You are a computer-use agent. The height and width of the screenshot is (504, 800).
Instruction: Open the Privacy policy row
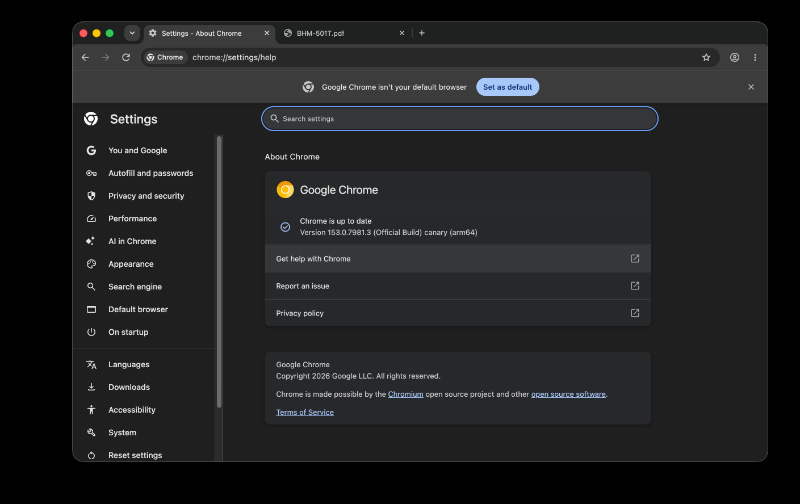click(x=458, y=313)
